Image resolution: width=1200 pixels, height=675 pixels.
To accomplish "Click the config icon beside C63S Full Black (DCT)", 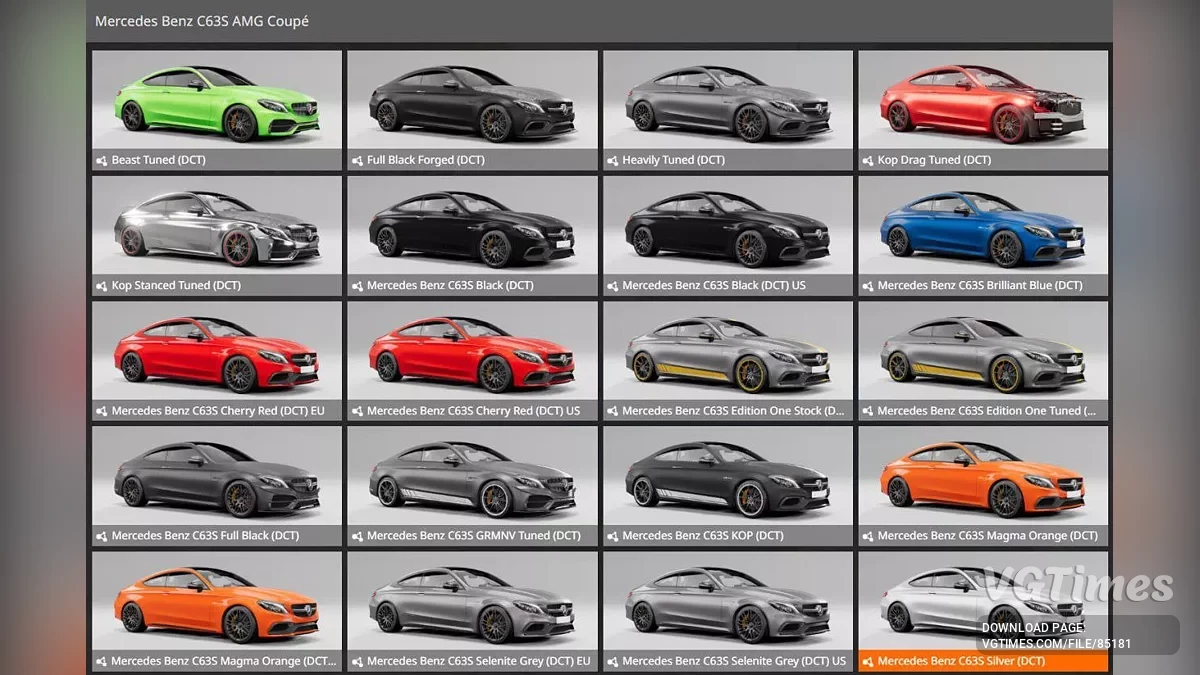I will click(102, 536).
